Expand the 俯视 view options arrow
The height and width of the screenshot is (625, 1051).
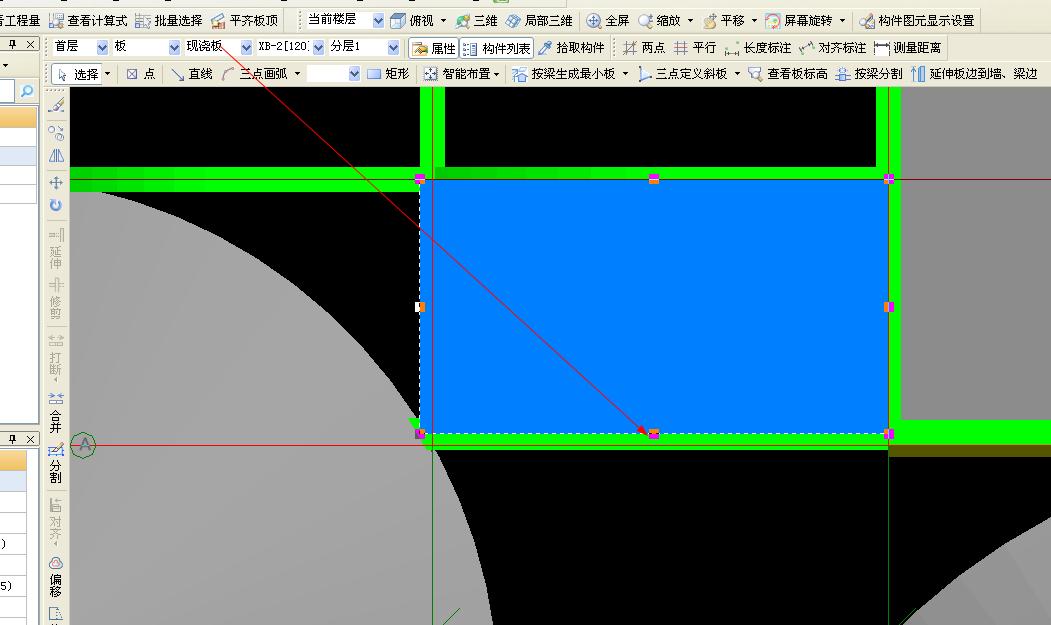(x=443, y=21)
